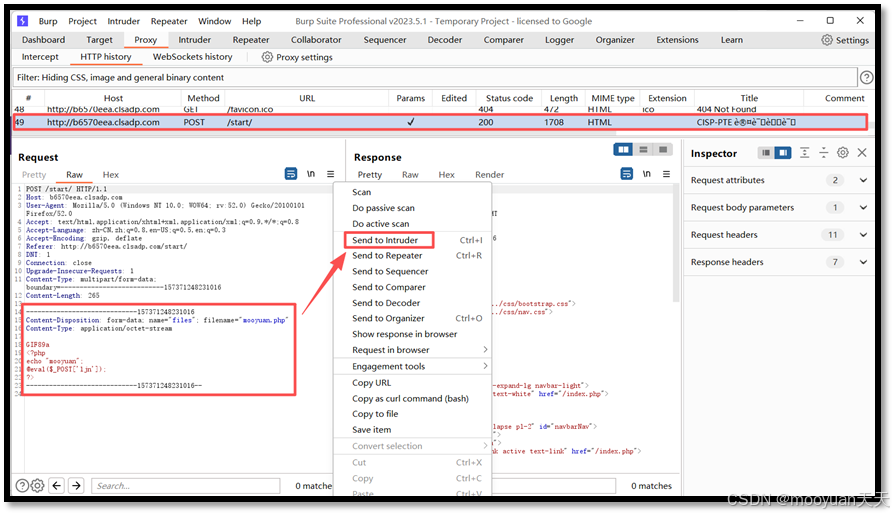The height and width of the screenshot is (515, 894).
Task: Select side-by-side request/response layout
Action: [624, 149]
